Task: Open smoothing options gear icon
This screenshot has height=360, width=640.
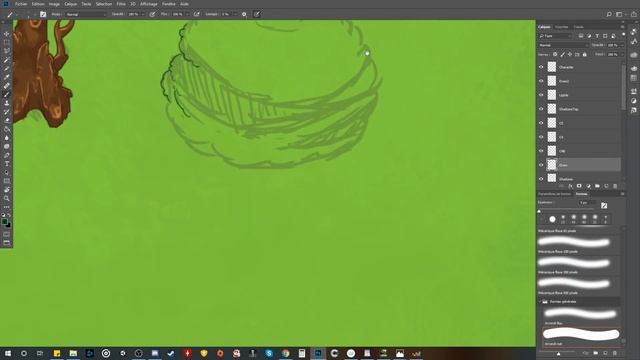Action: (244, 14)
